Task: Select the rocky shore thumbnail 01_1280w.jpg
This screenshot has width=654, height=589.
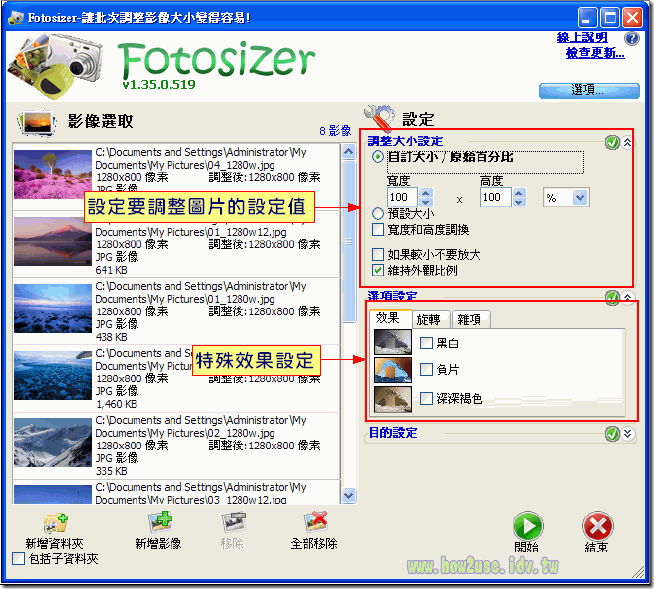Action: pos(53,308)
